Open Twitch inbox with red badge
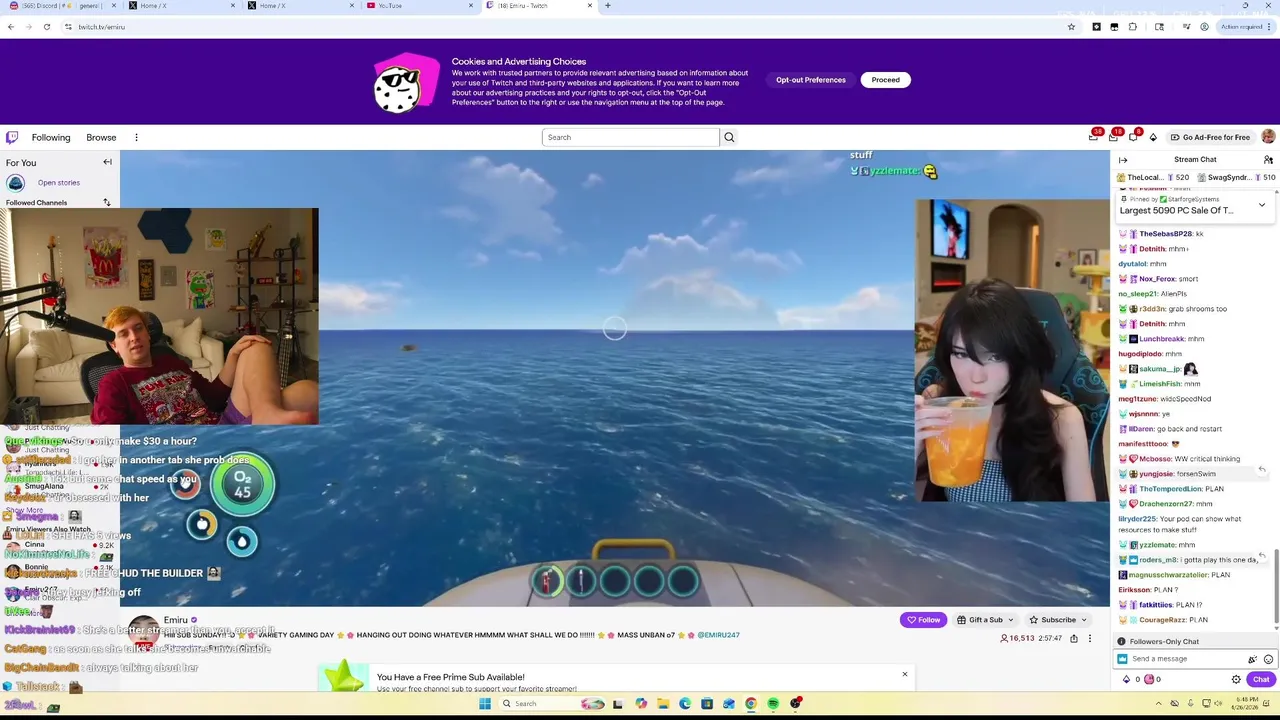 [1113, 137]
